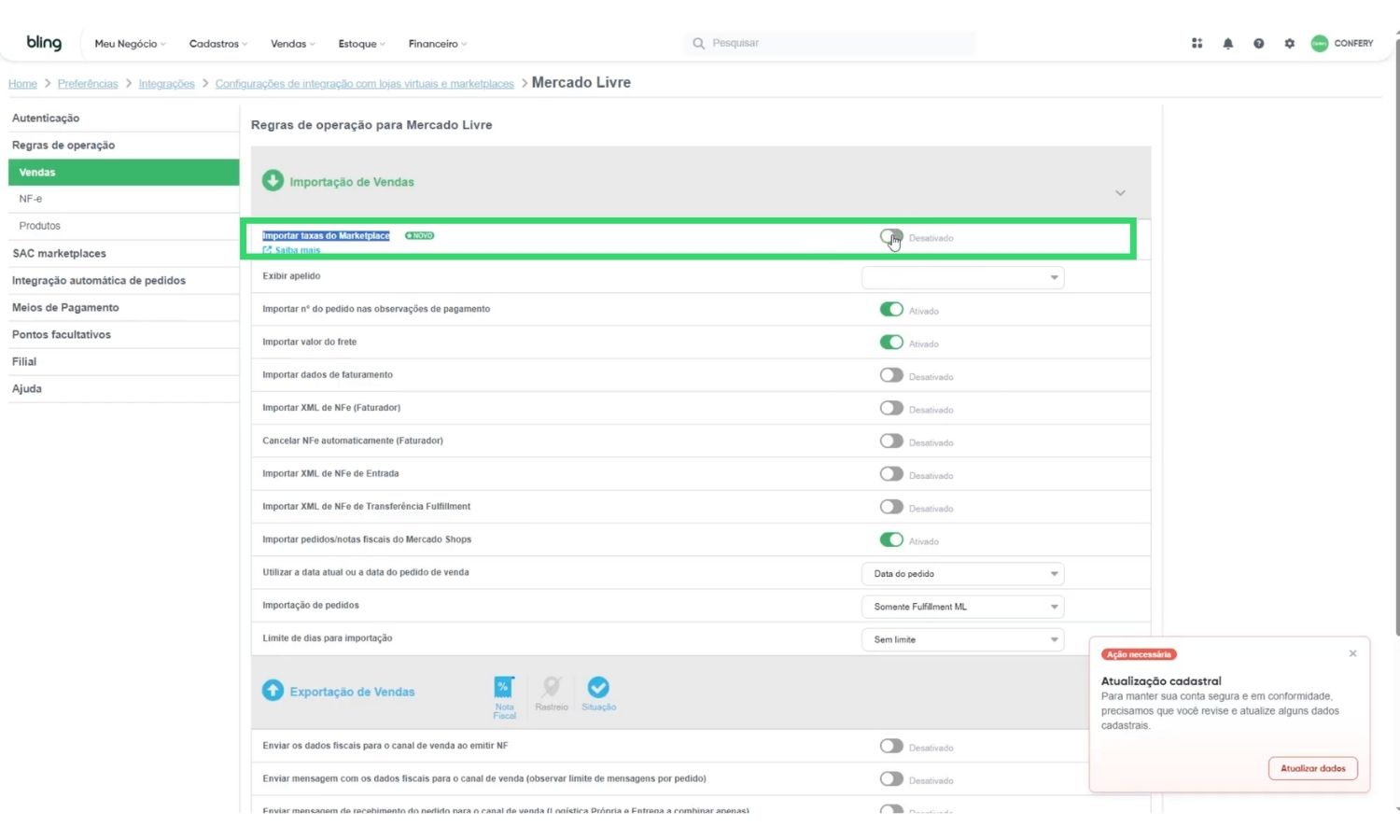Enable Importar dados de faturamento switch

pos(891,375)
